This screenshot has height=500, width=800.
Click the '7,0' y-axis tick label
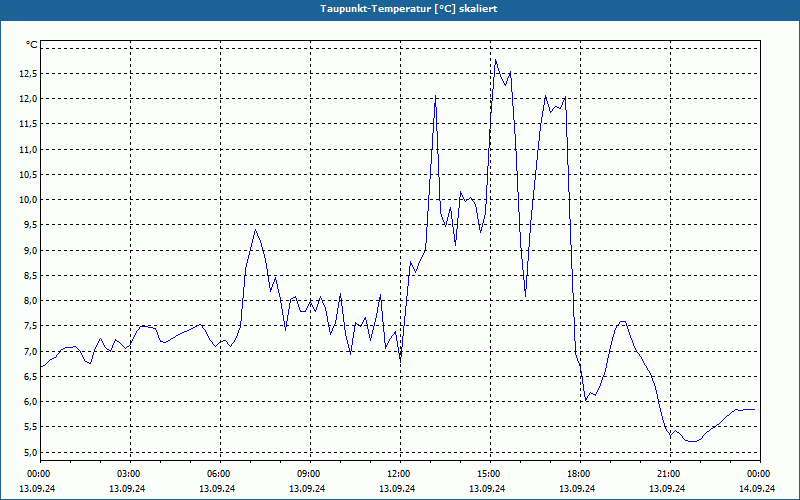[x=30, y=352]
